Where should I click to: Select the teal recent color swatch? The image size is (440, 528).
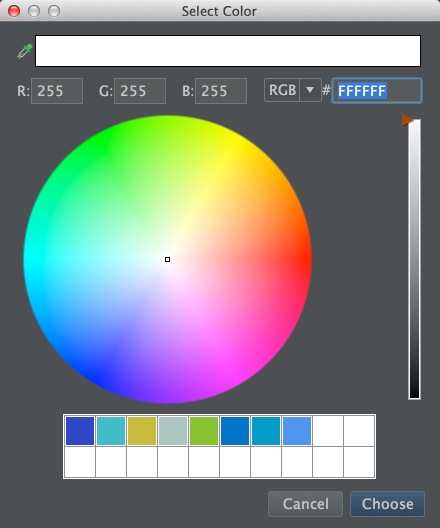[111, 431]
